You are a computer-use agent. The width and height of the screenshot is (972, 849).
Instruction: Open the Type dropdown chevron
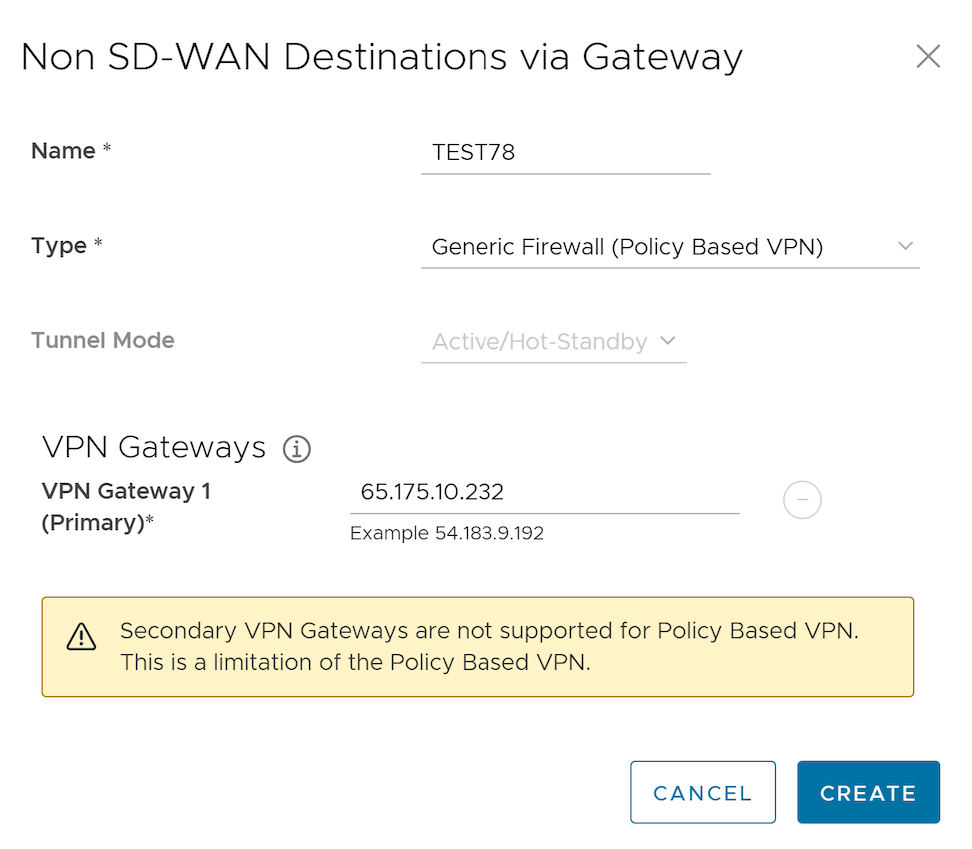(x=905, y=246)
